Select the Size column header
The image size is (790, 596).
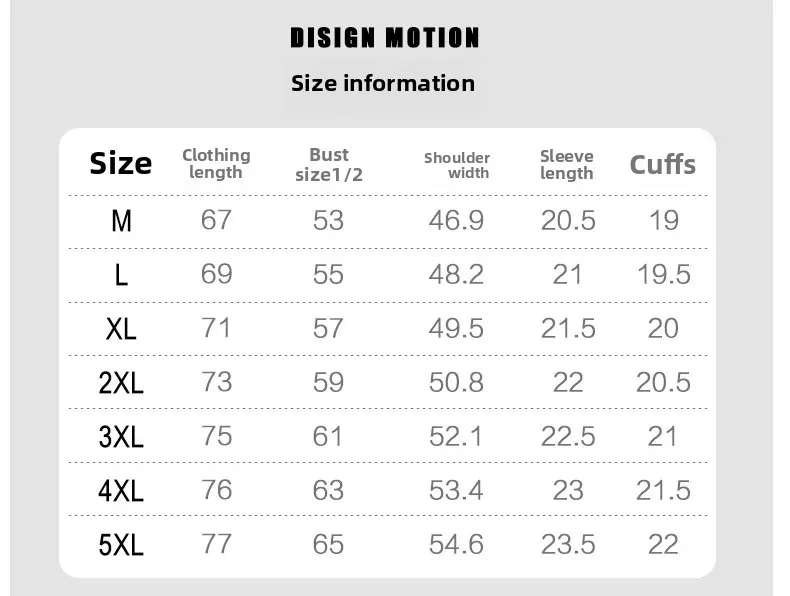click(120, 163)
